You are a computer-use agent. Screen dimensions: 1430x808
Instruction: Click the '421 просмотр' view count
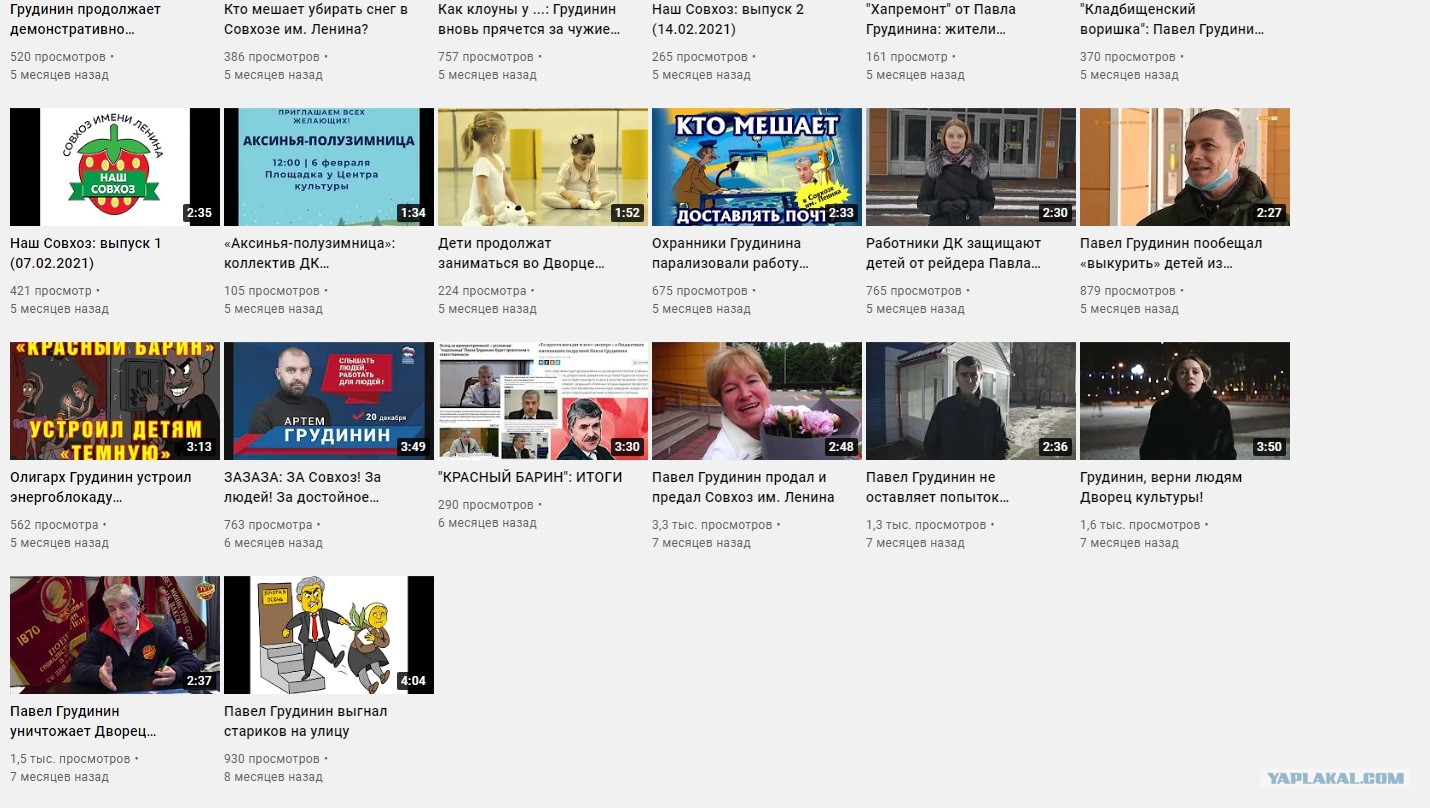click(51, 291)
